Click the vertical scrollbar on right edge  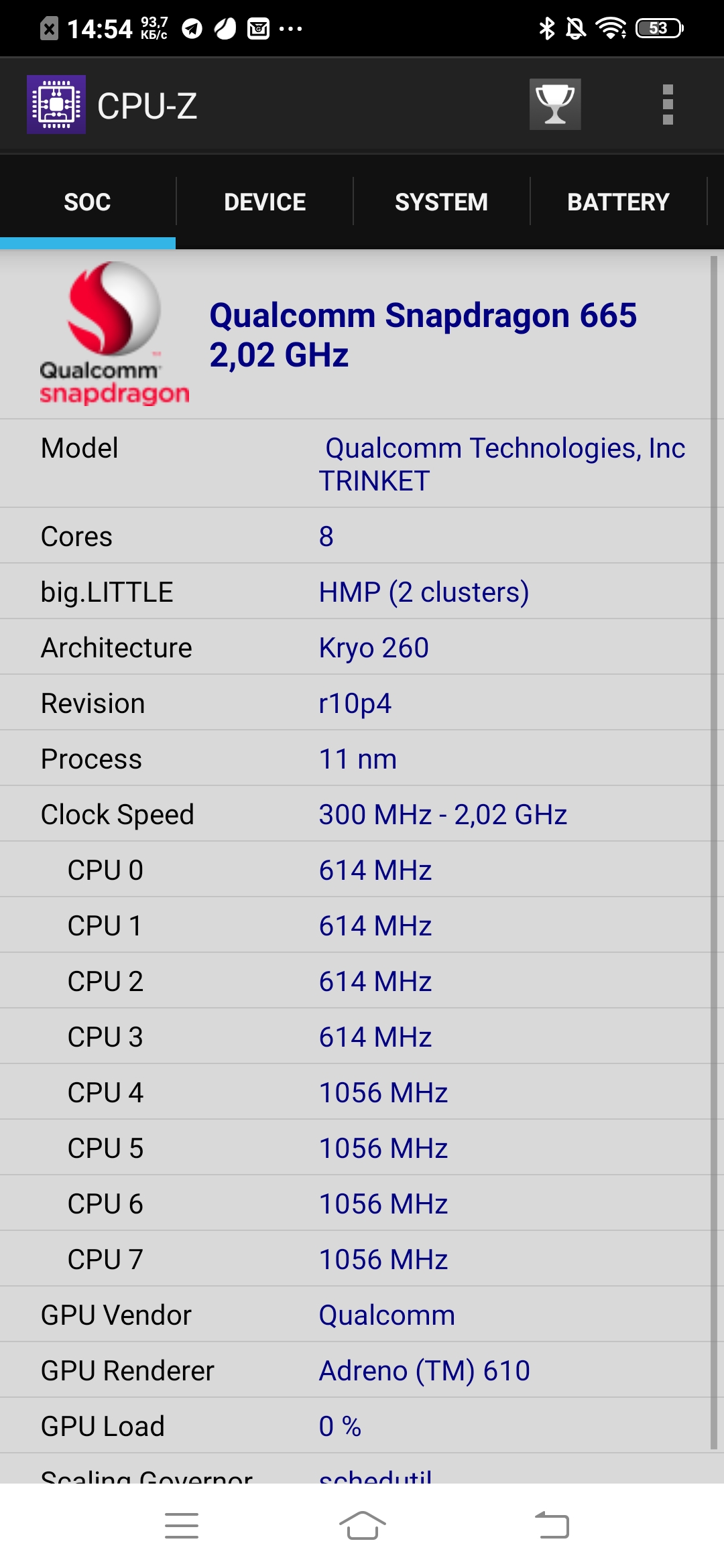pyautogui.click(x=714, y=851)
